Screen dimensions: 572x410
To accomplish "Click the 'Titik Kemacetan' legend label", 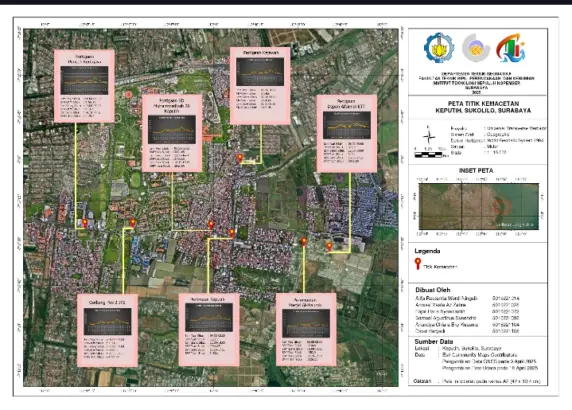I will [x=440, y=267].
